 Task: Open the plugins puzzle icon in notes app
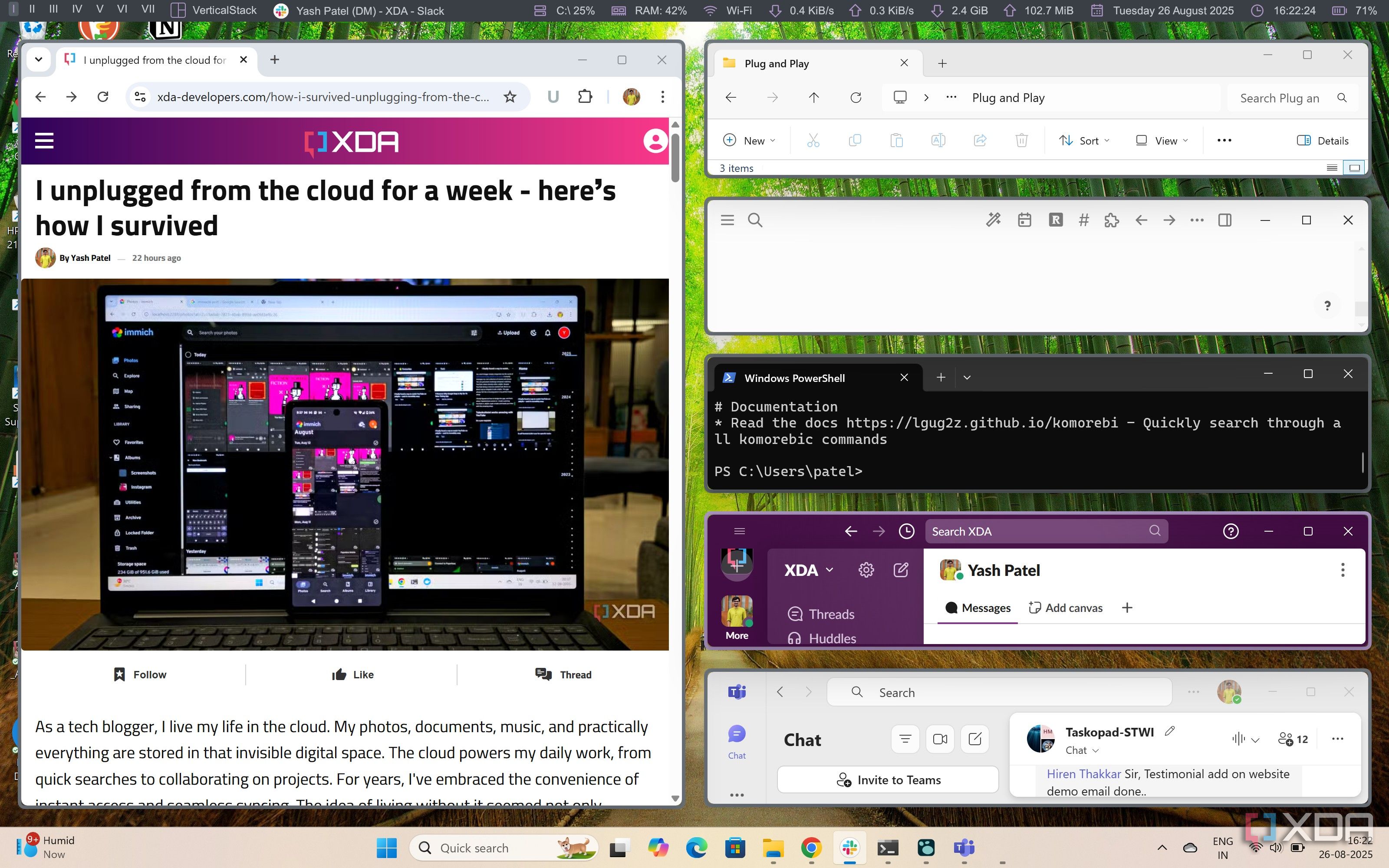1112,220
